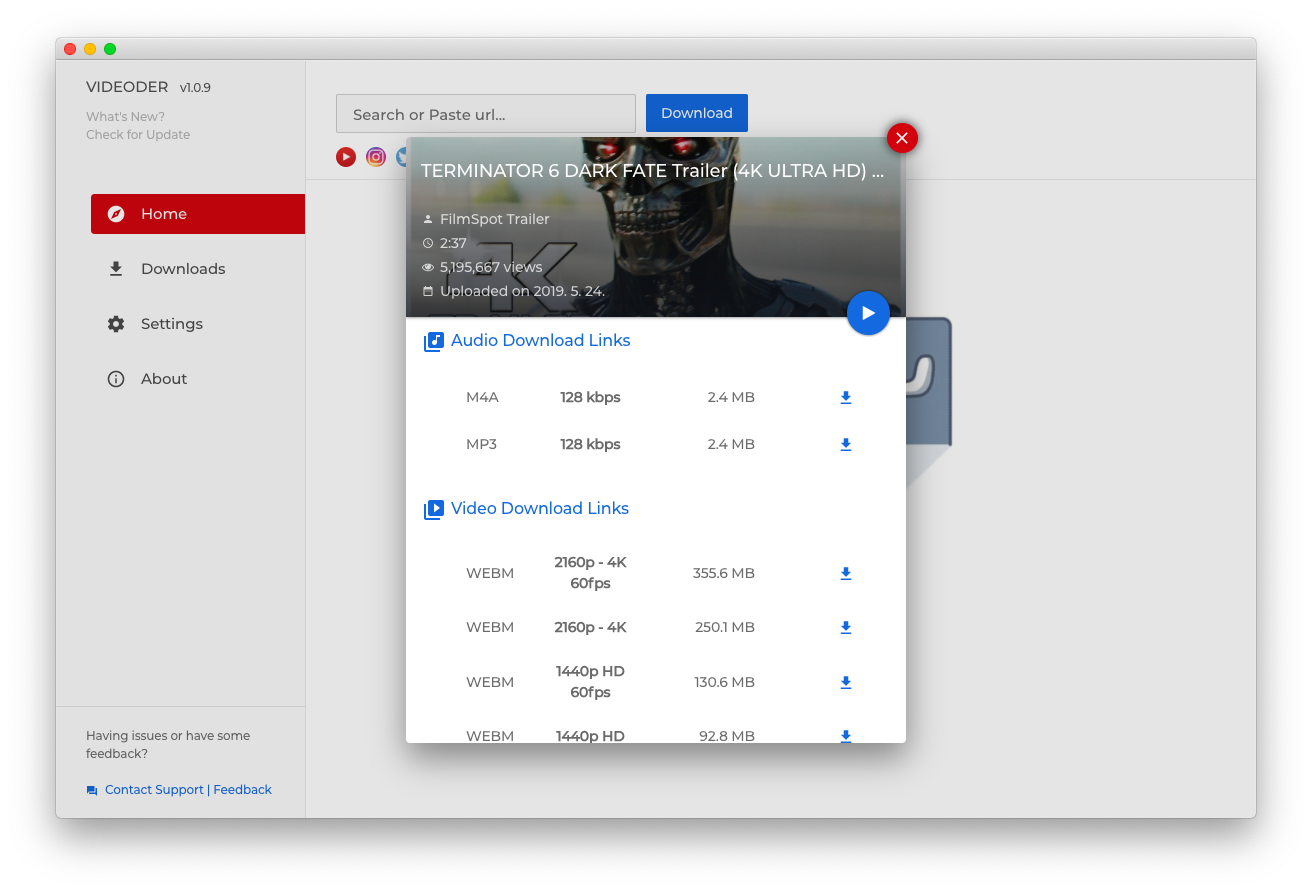Close the download links popup
The width and height of the screenshot is (1312, 892).
pyautogui.click(x=902, y=138)
